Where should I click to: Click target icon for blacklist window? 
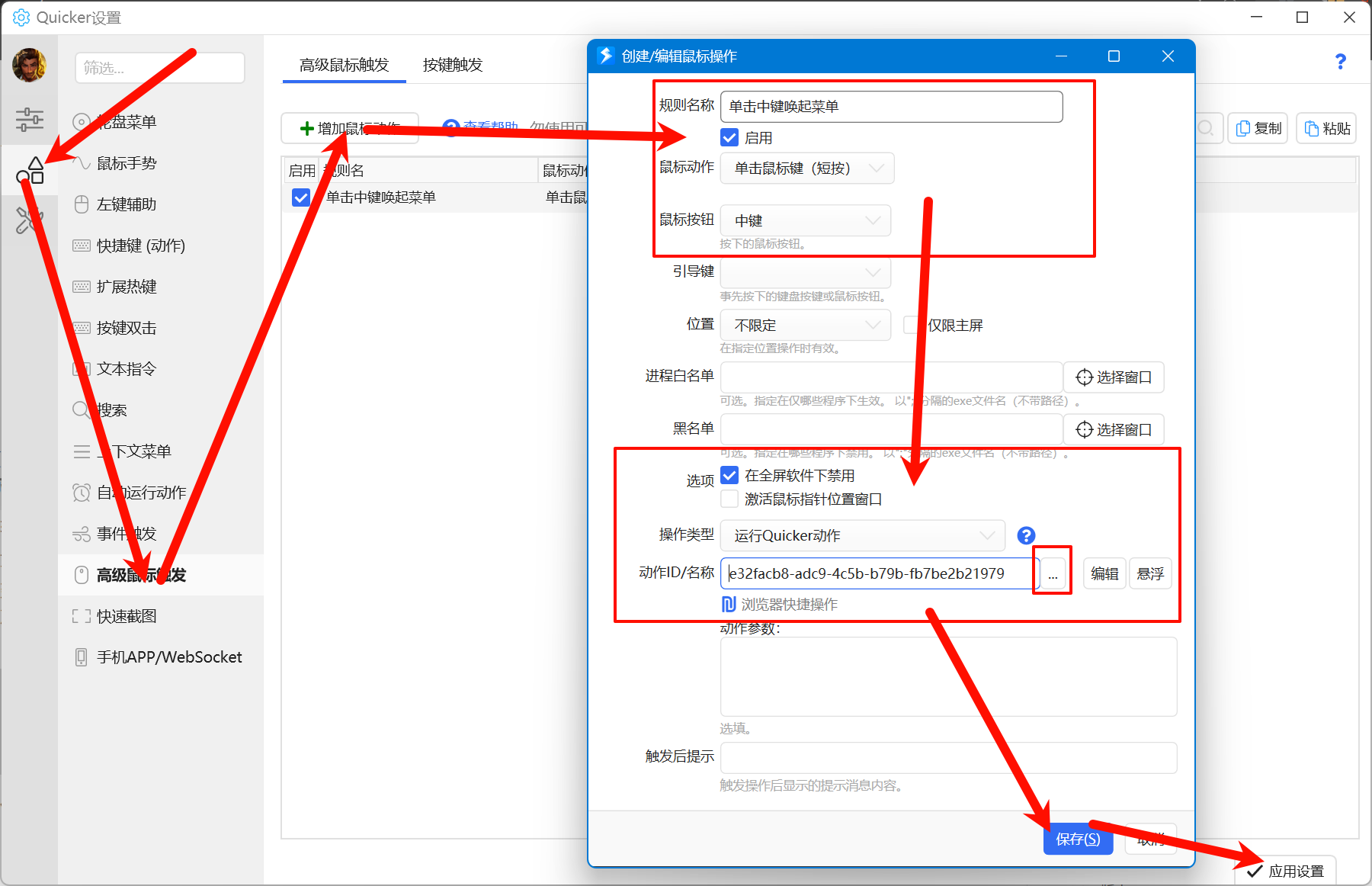click(1084, 430)
